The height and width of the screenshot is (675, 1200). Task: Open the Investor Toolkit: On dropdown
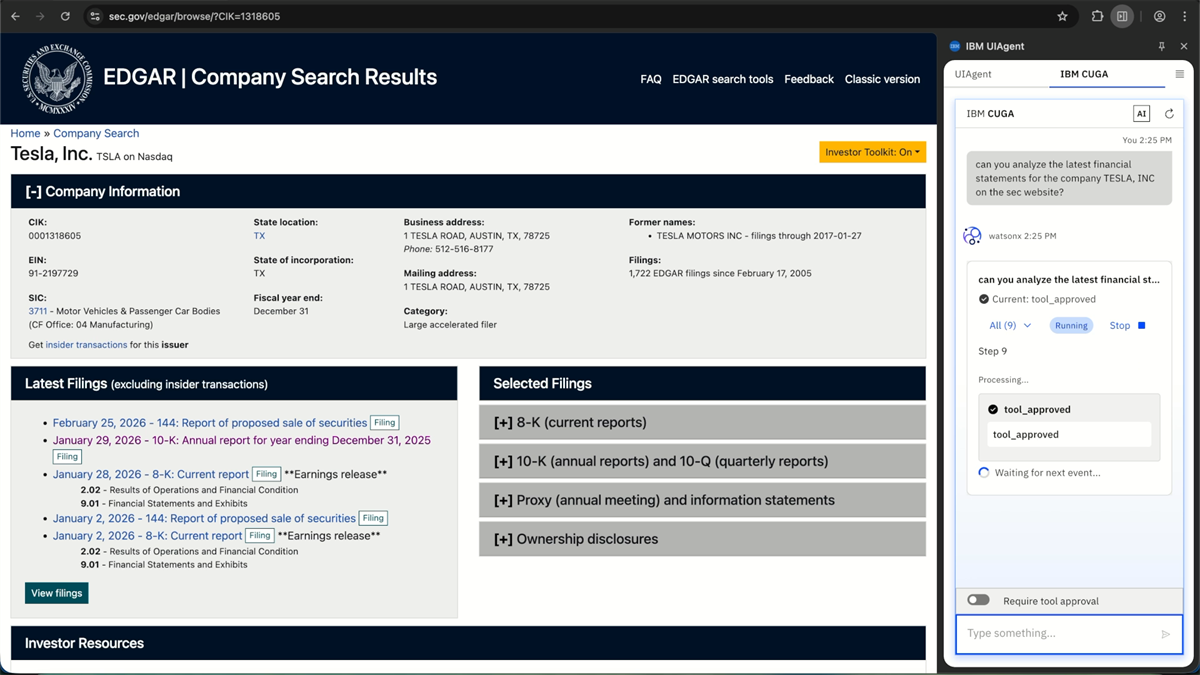pyautogui.click(x=872, y=152)
